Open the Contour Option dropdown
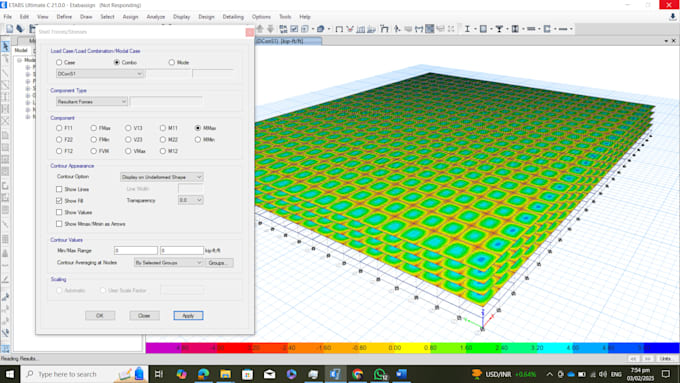 (x=161, y=177)
